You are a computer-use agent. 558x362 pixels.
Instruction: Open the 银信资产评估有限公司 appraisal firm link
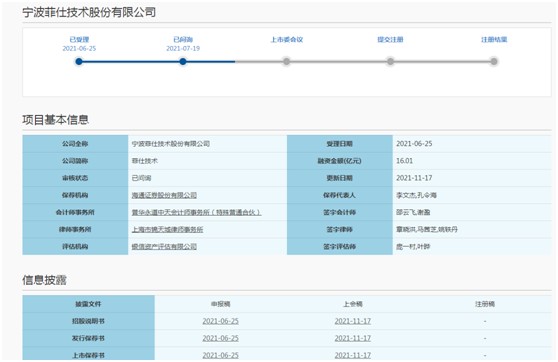164,246
